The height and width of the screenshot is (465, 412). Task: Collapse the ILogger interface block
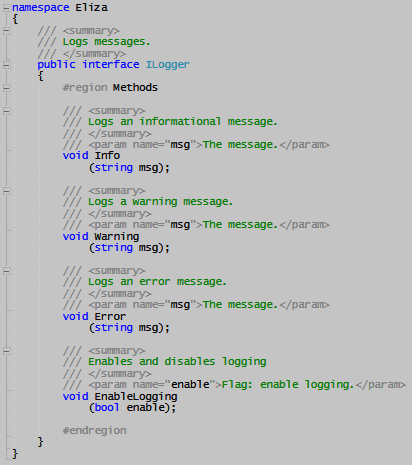click(x=6, y=65)
